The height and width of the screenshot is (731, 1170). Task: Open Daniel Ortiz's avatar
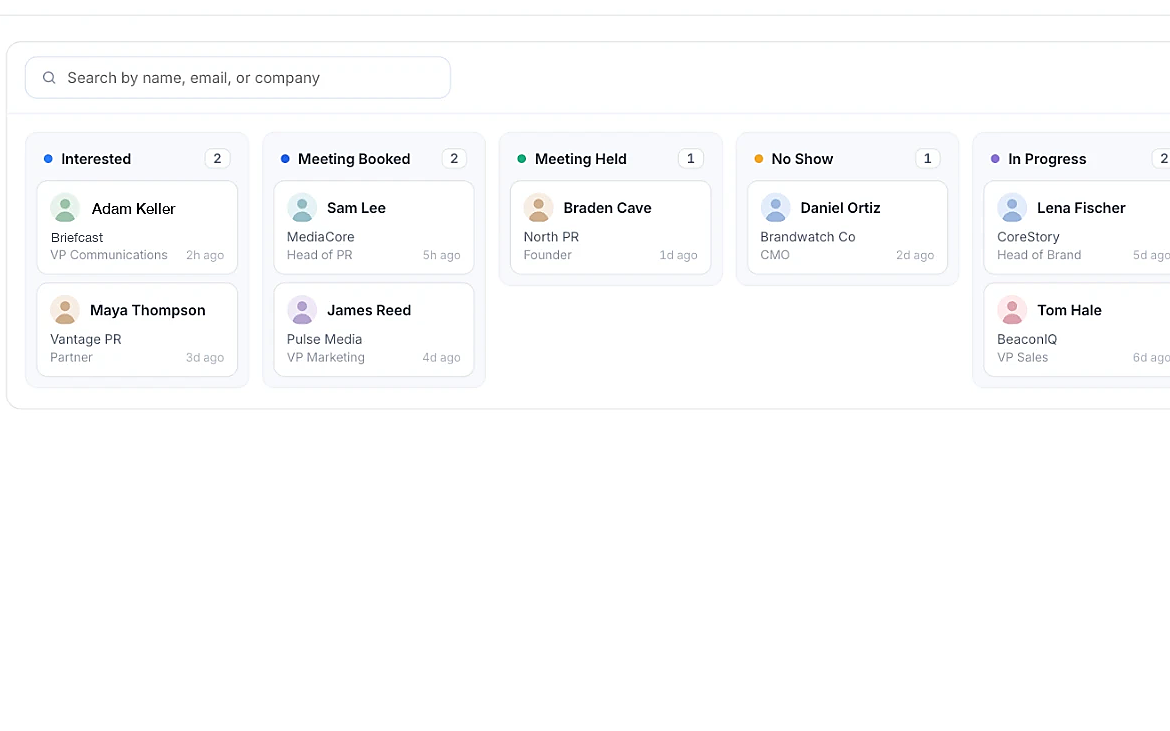pyautogui.click(x=776, y=208)
